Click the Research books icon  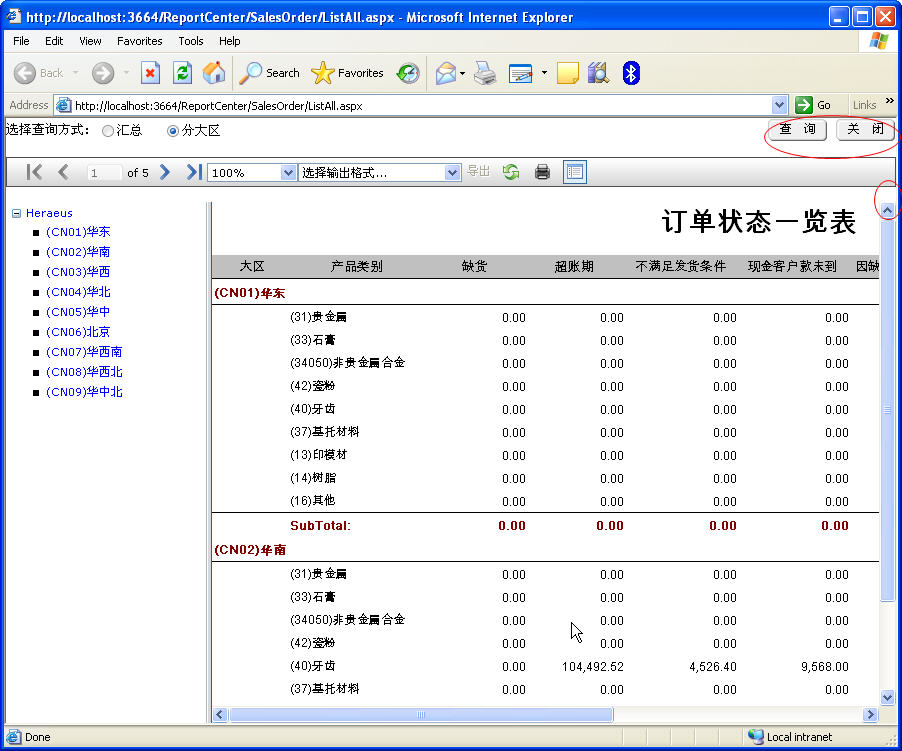click(x=598, y=73)
